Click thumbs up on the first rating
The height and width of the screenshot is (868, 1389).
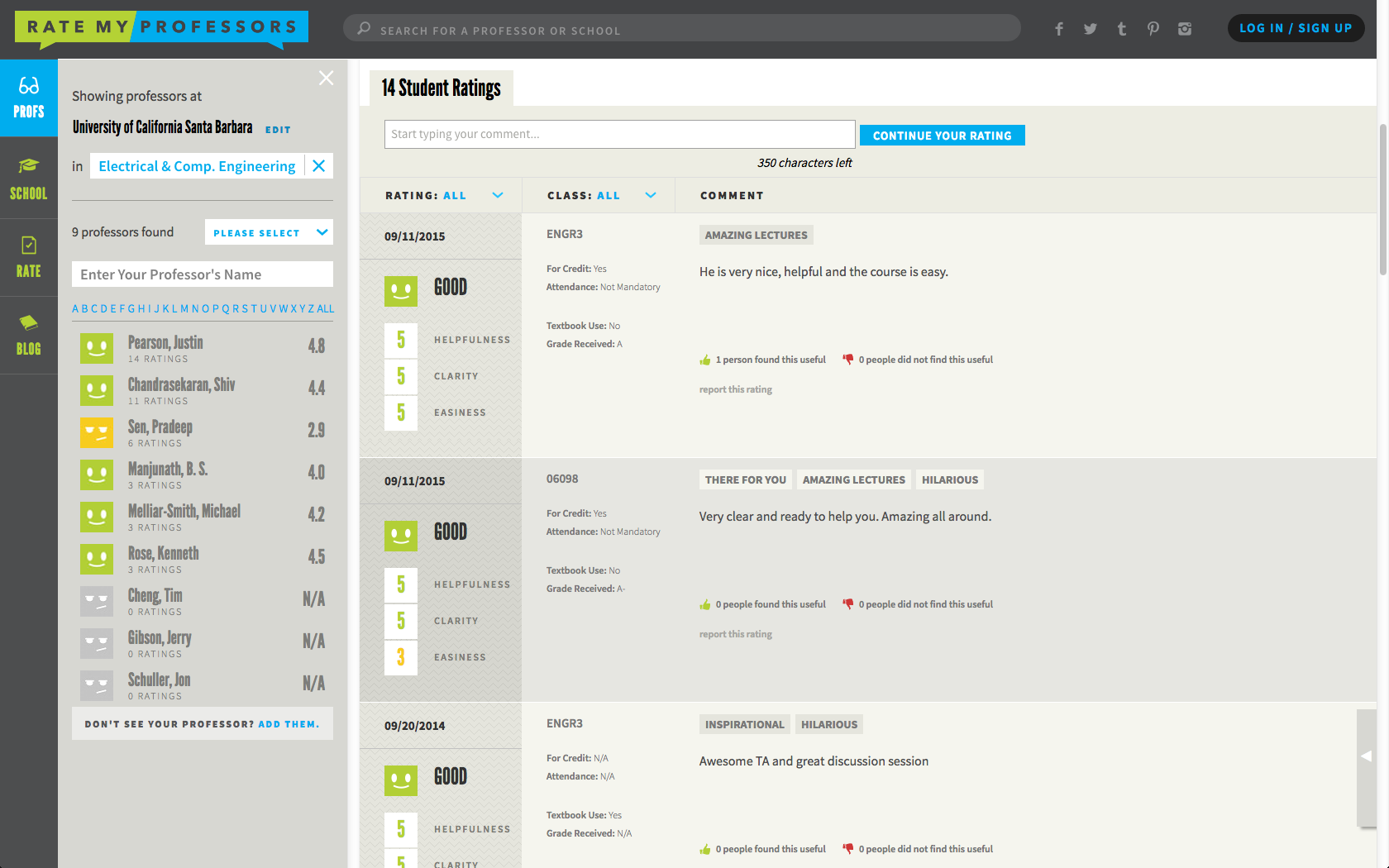[705, 360]
